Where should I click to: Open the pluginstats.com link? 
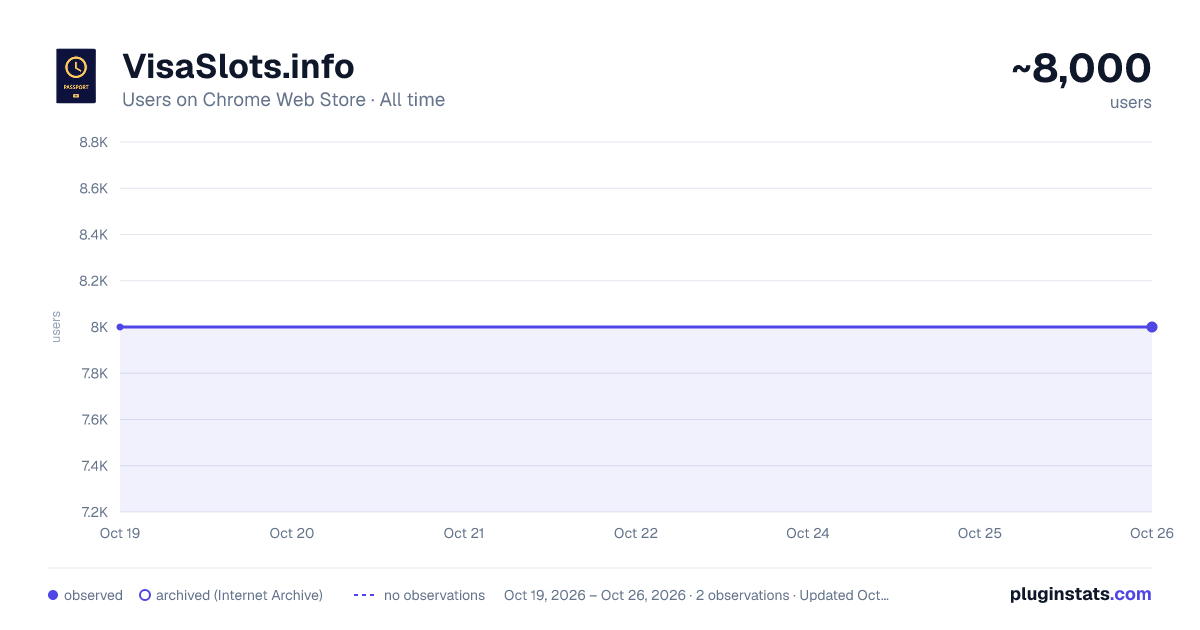[1080, 594]
